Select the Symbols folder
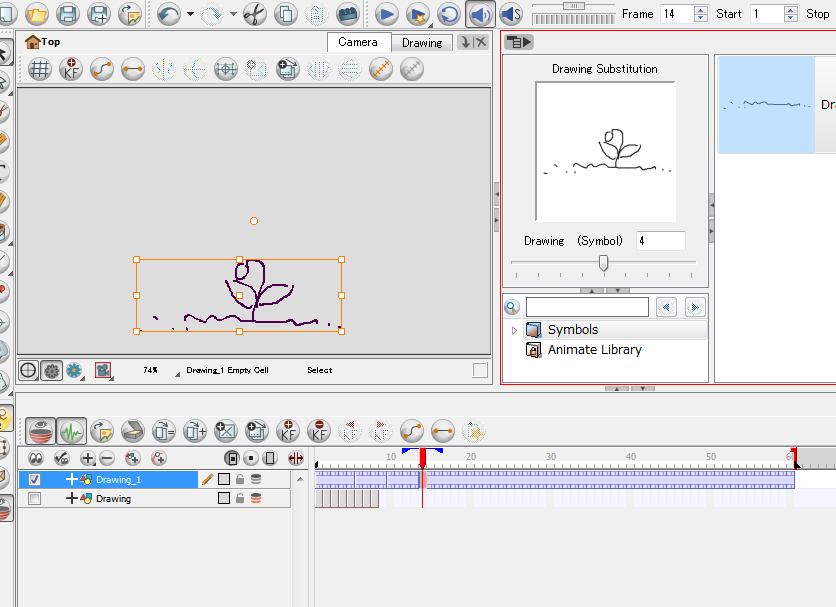The width and height of the screenshot is (836, 607). 573,330
